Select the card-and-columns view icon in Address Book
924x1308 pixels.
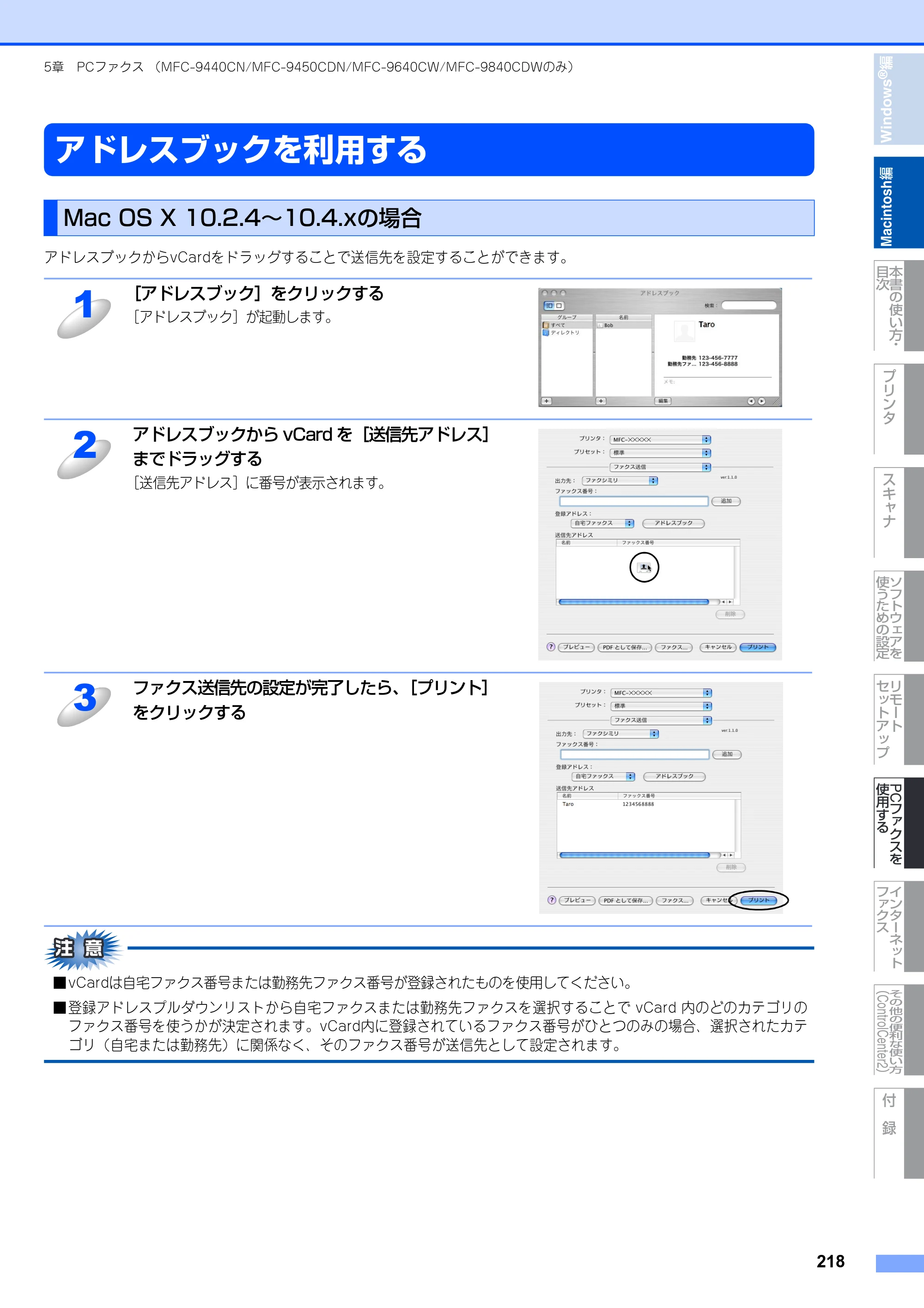click(549, 306)
